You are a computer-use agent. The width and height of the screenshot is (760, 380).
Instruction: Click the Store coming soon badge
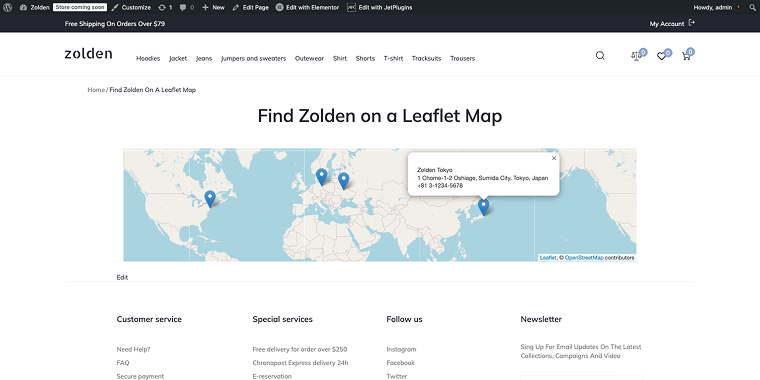click(80, 7)
